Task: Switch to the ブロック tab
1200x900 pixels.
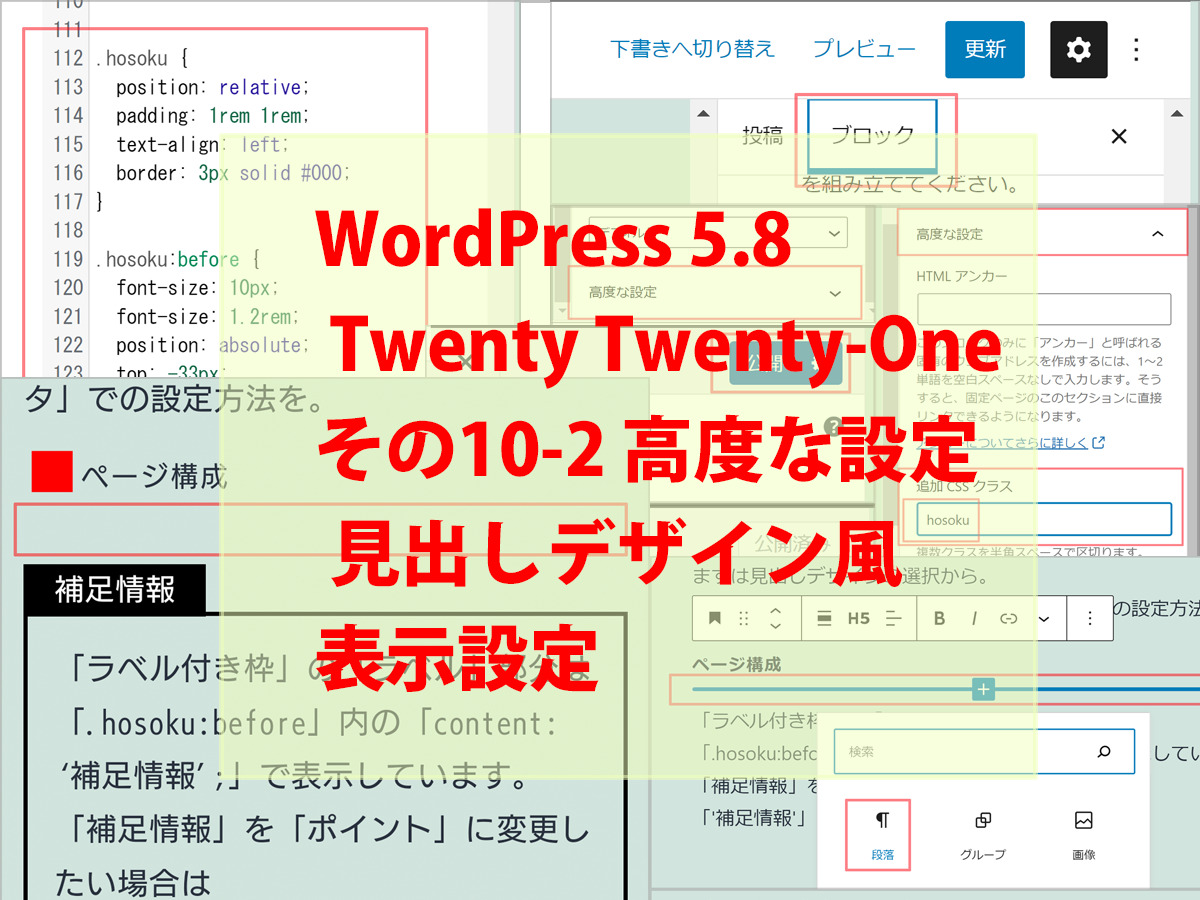Action: coord(872,135)
